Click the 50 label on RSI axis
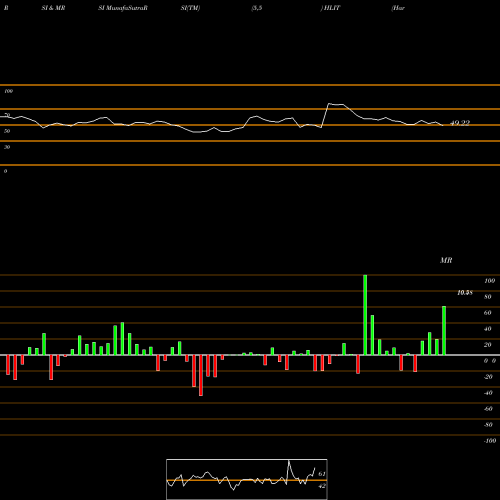Screen dimensions: 500x500 [7, 131]
